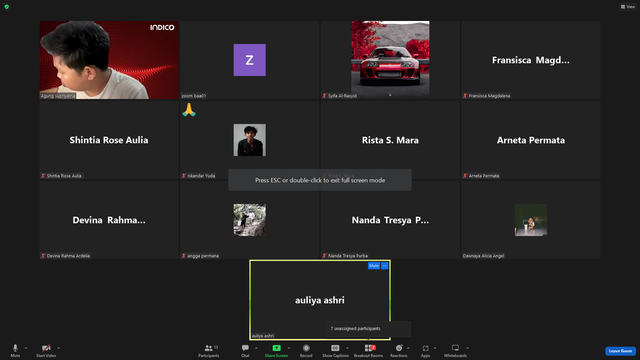Screen dimensions: 640x360
Task: Open Whiteboards
Action: pyautogui.click(x=455, y=350)
